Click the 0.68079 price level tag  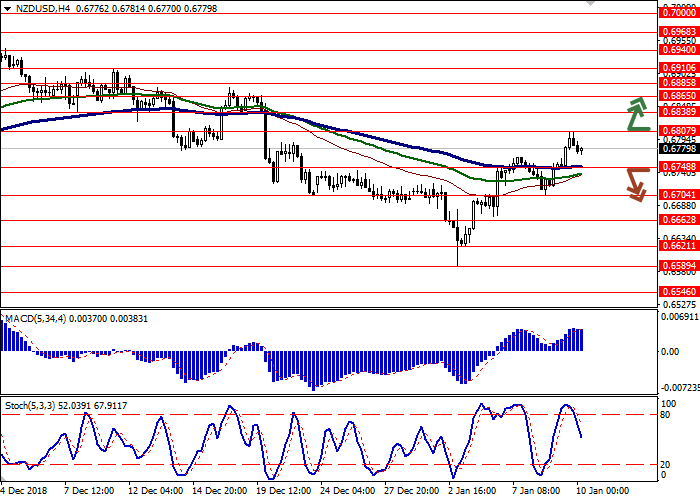point(678,131)
